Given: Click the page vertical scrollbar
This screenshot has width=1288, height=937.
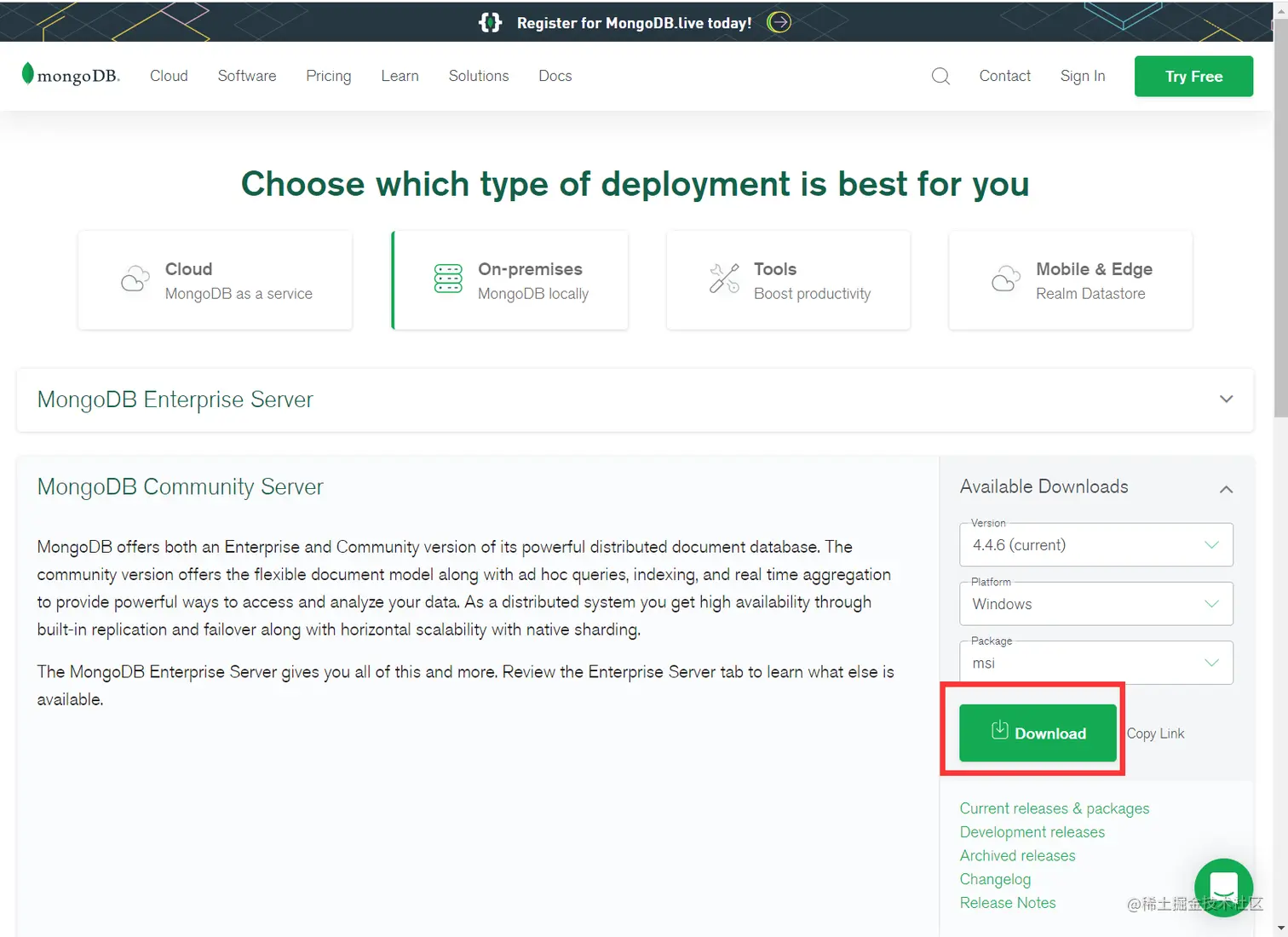Looking at the screenshot, I should [x=1280, y=256].
